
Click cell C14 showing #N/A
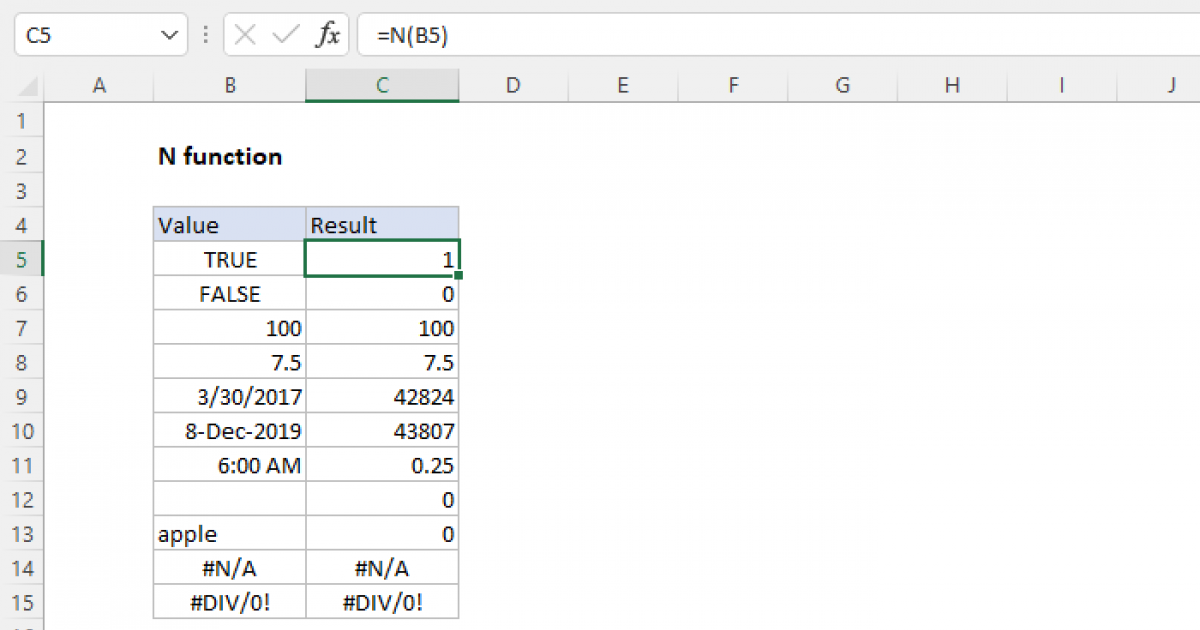382,568
